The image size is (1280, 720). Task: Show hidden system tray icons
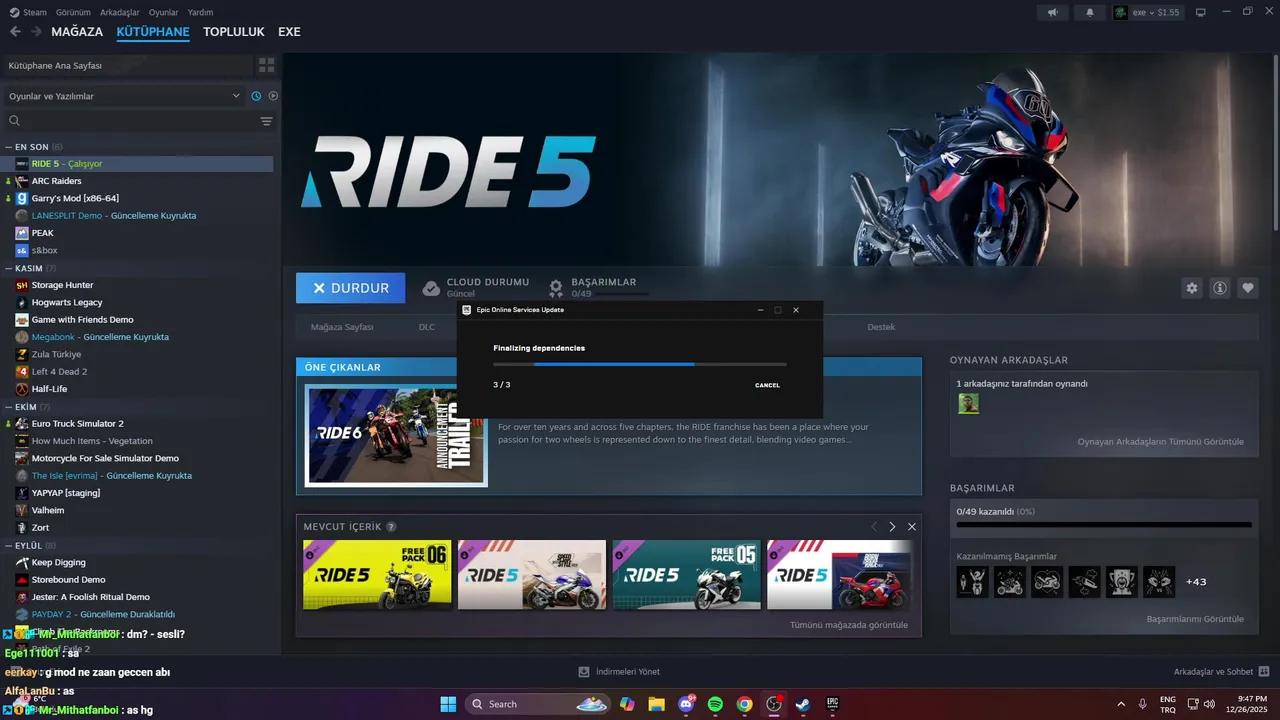click(1120, 704)
